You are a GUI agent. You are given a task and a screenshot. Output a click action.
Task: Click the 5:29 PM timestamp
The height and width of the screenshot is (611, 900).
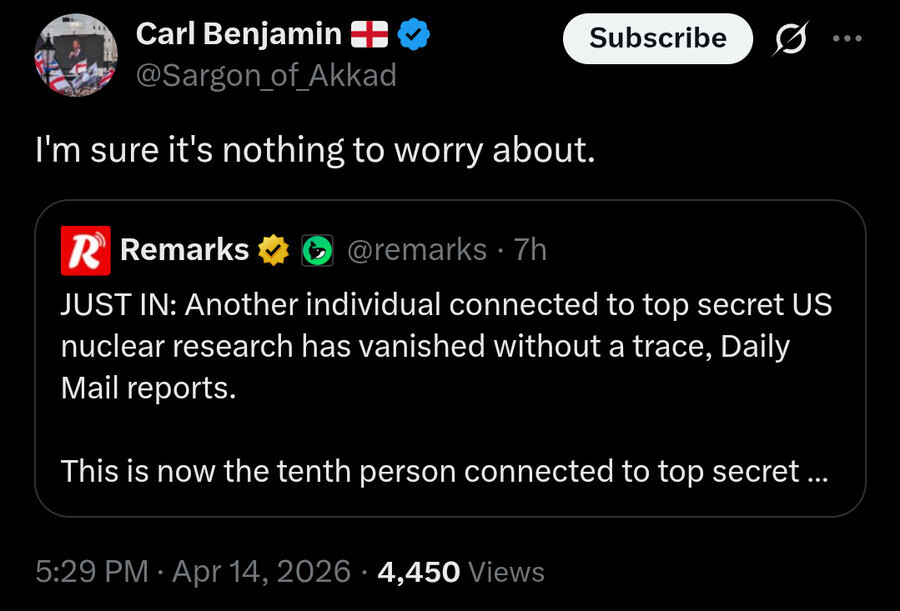coord(92,572)
